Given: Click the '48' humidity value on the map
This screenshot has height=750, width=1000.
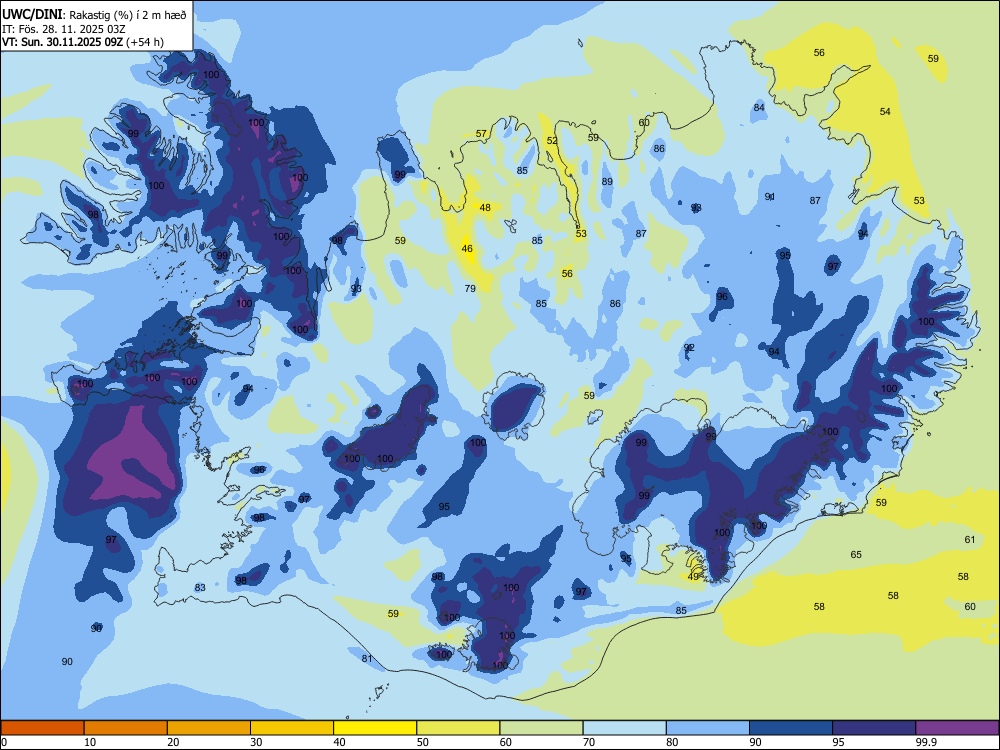Looking at the screenshot, I should click(x=485, y=207).
